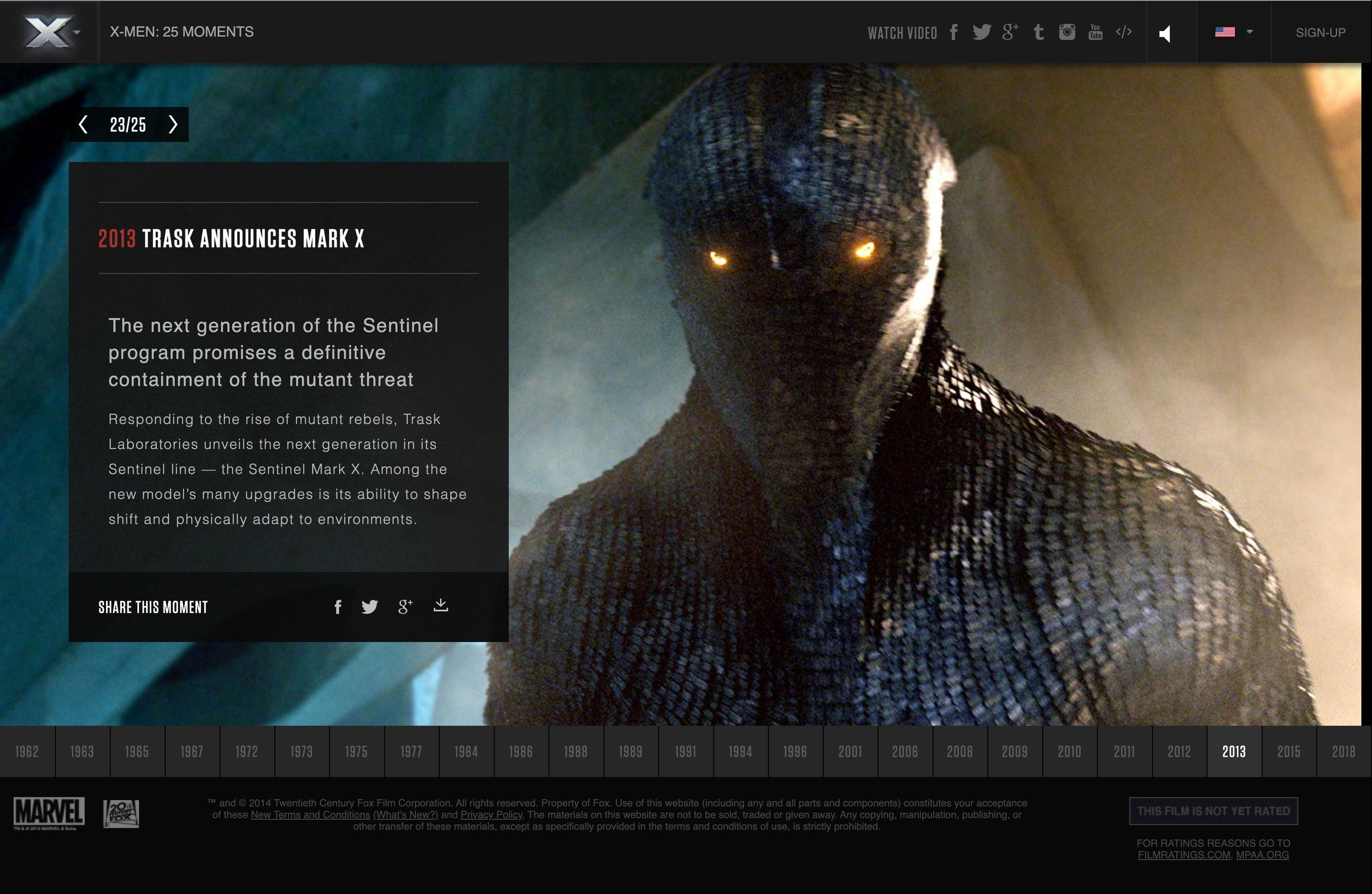Jump to 2012 on the timeline
Screen dimensions: 1372x894
[1179, 752]
